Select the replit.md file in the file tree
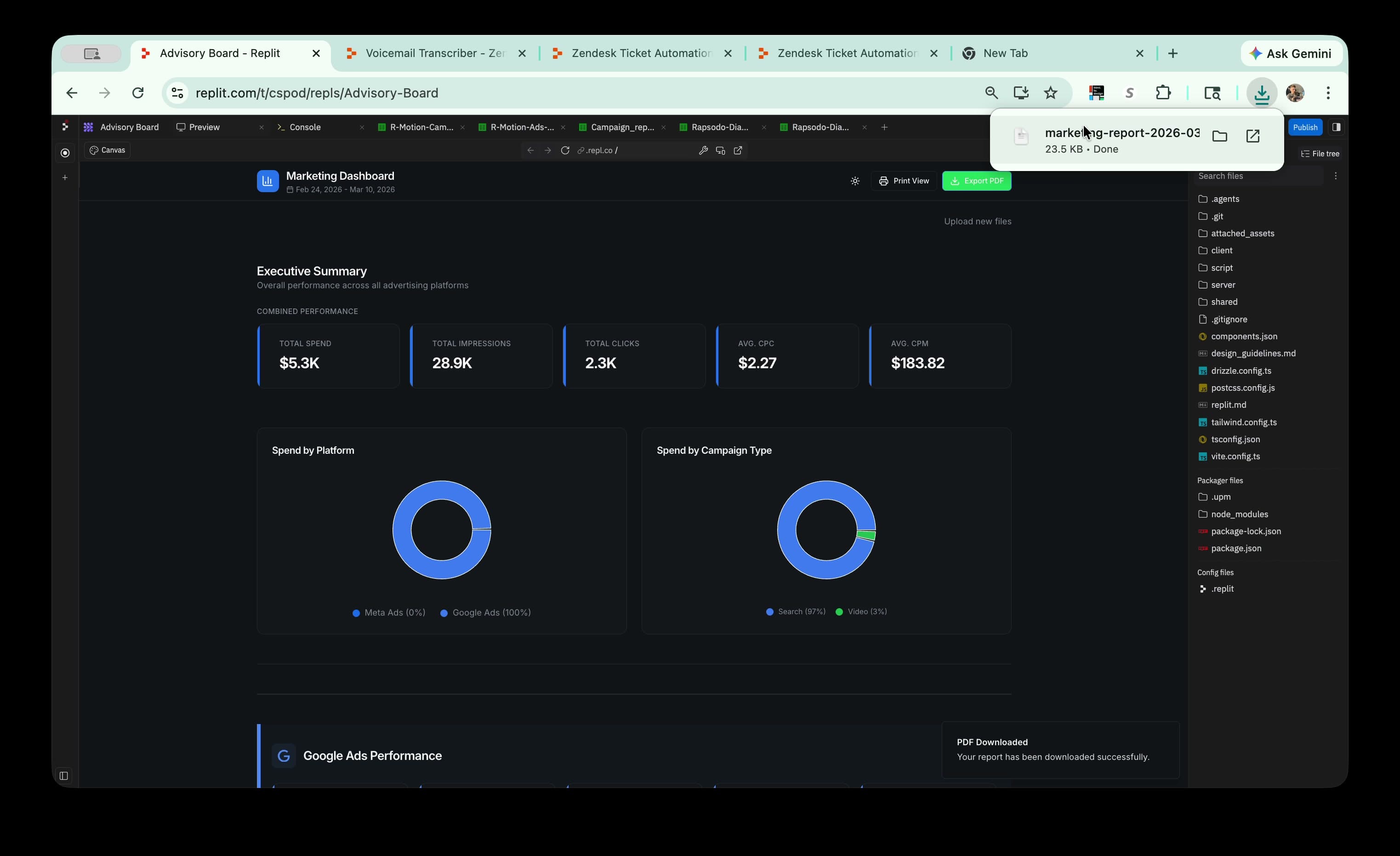The width and height of the screenshot is (1400, 856). click(x=1229, y=405)
